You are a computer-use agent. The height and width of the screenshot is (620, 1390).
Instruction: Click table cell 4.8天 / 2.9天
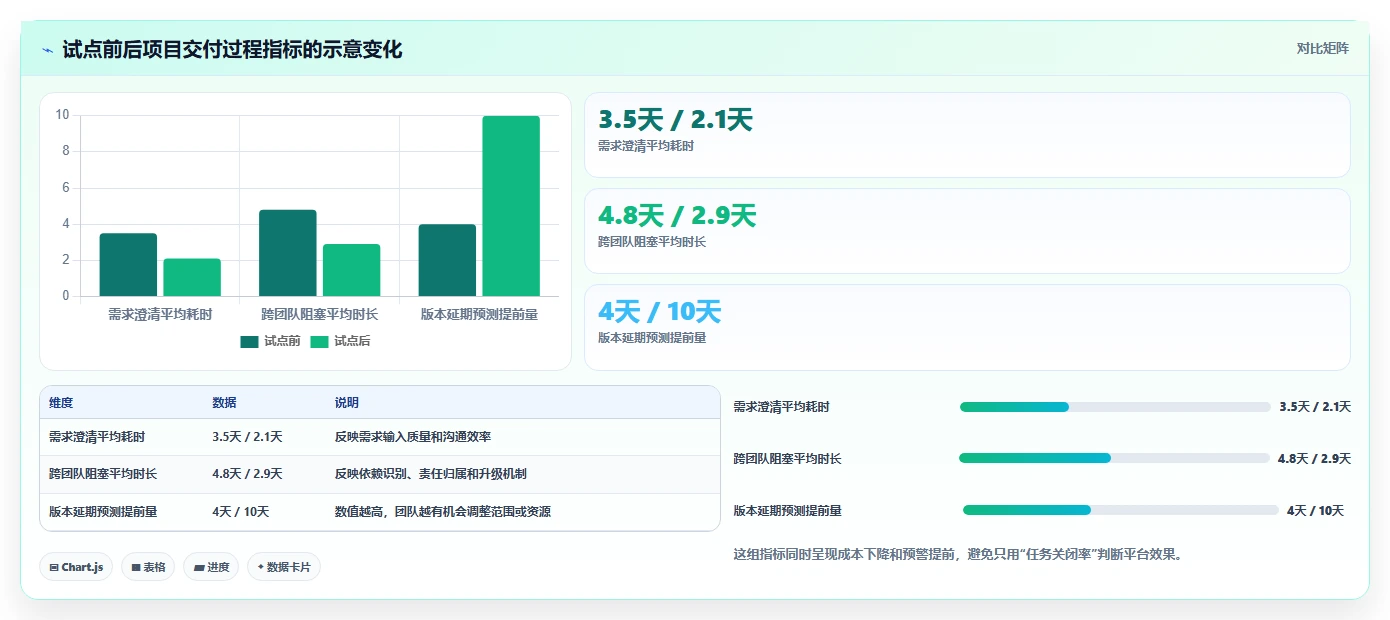click(x=247, y=474)
